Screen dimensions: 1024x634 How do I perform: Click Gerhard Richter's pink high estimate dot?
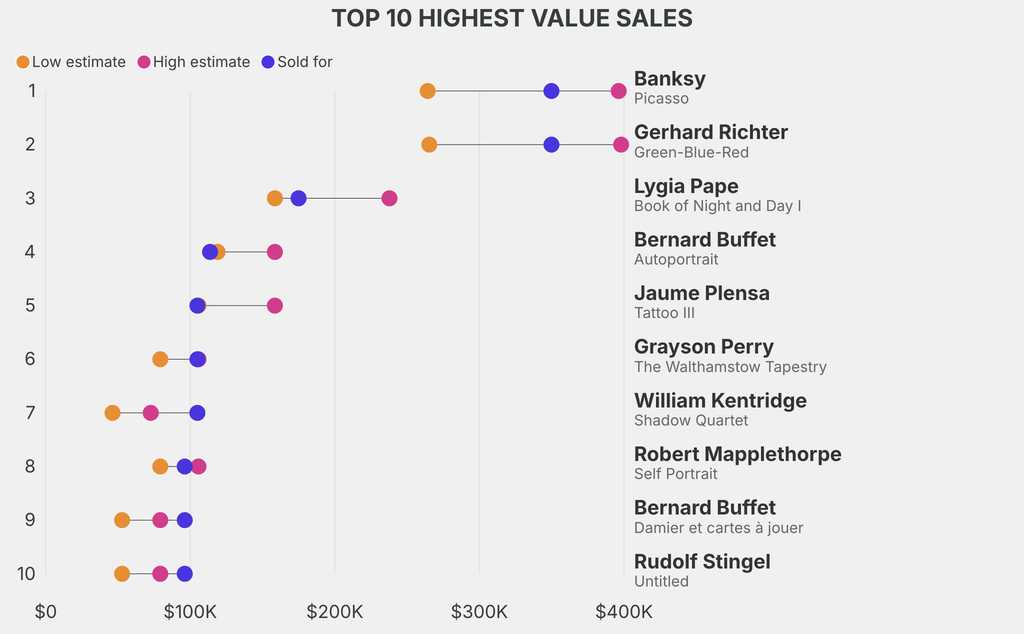pos(620,145)
